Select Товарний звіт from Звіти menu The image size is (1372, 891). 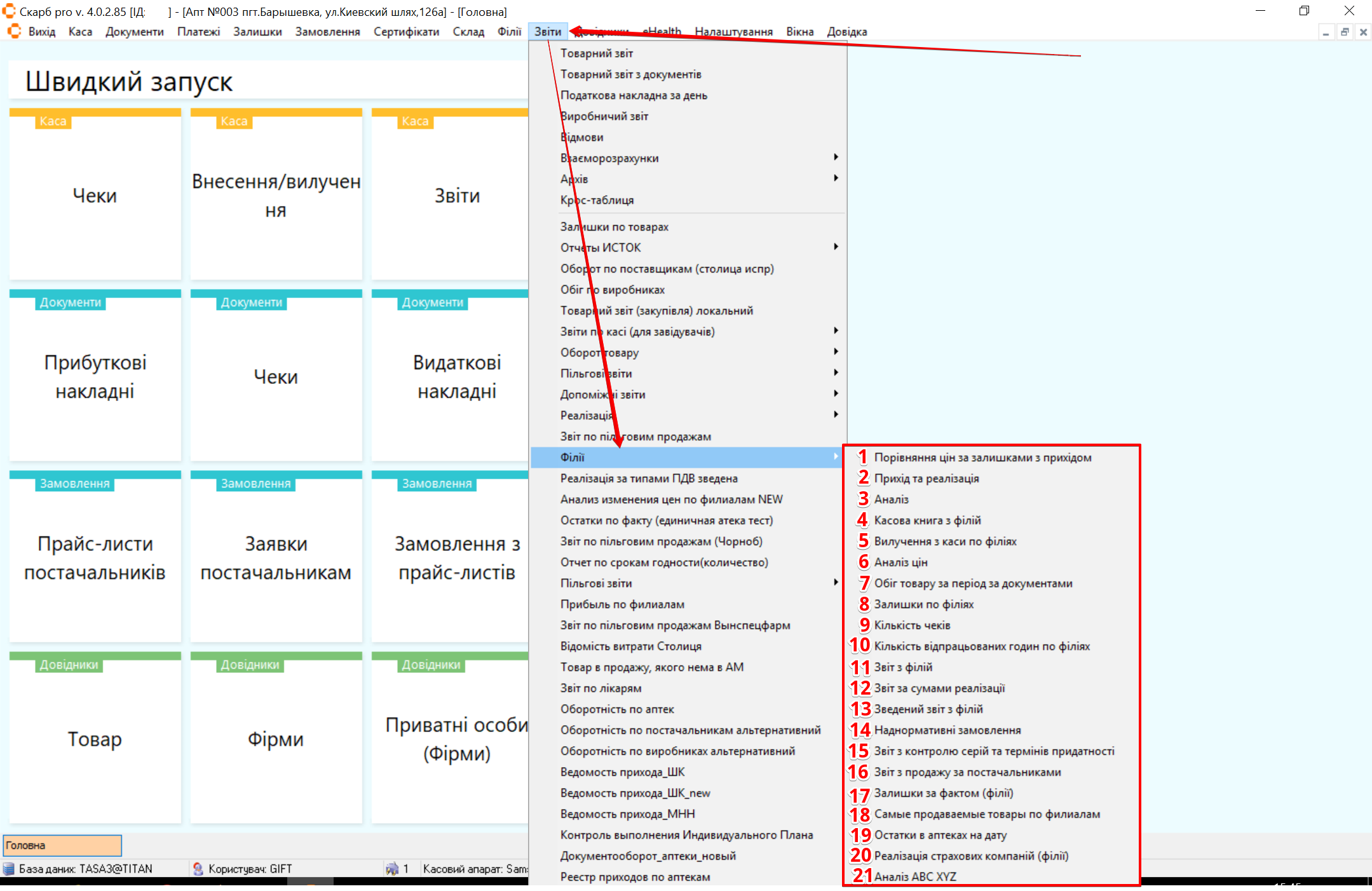(x=596, y=53)
